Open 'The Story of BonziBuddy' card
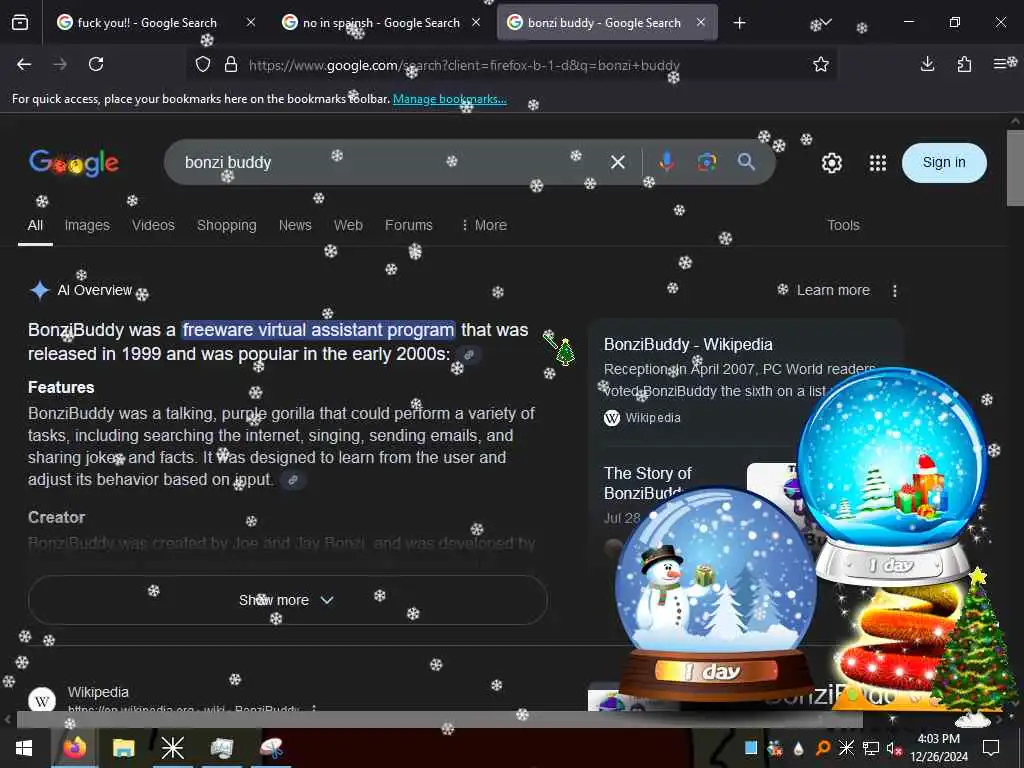Screen dimensions: 1024x768 click(647, 483)
